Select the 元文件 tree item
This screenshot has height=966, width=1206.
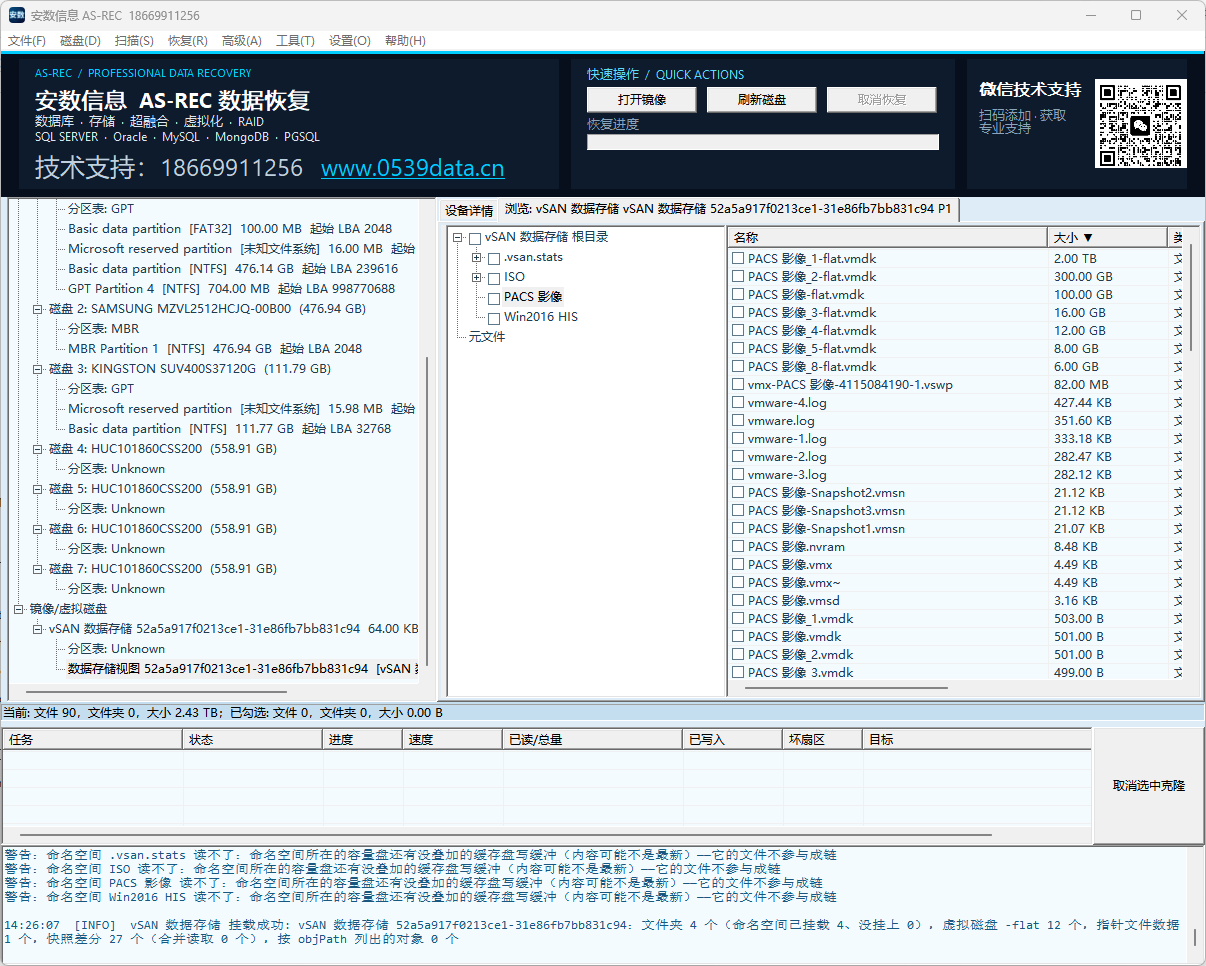[487, 337]
